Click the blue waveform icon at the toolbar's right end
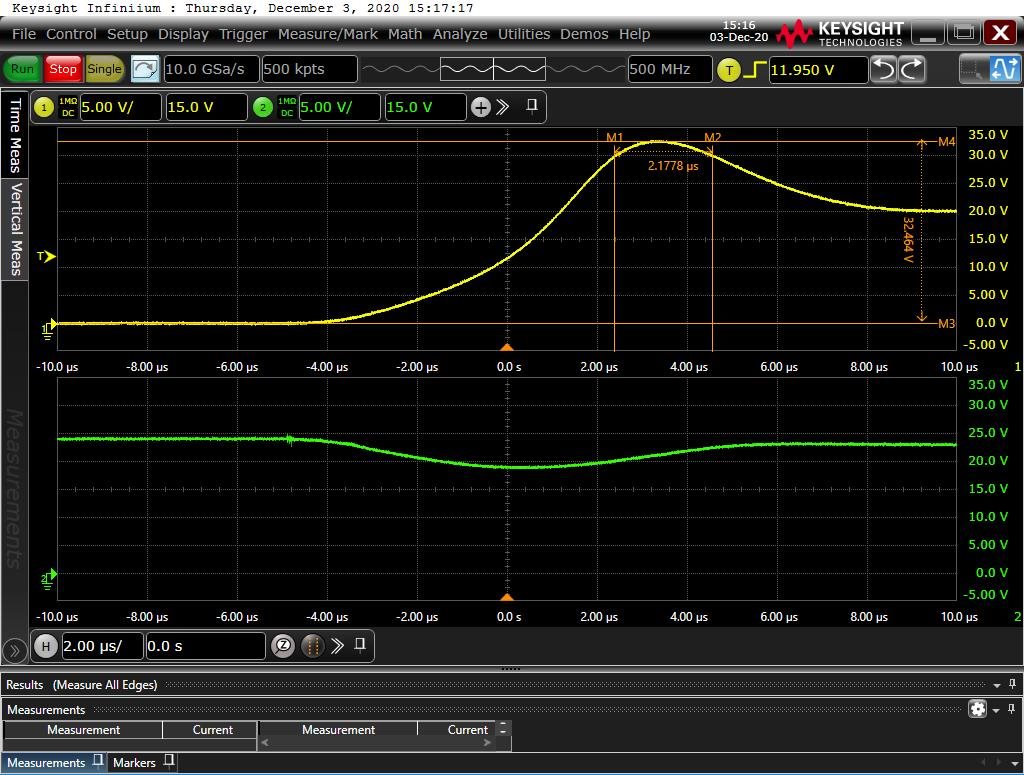The image size is (1024, 775). [x=1004, y=69]
